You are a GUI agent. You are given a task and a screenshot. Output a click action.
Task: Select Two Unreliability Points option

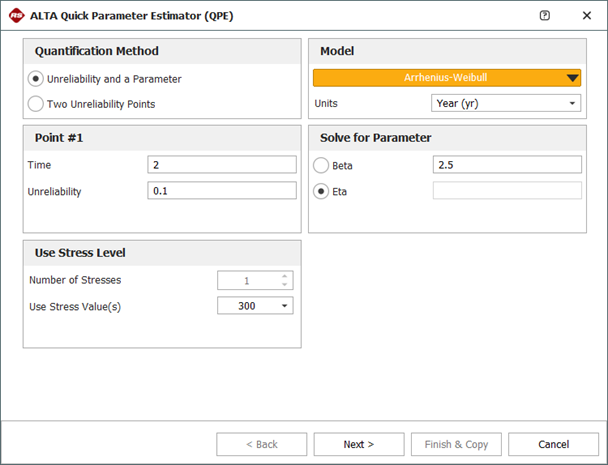click(37, 103)
